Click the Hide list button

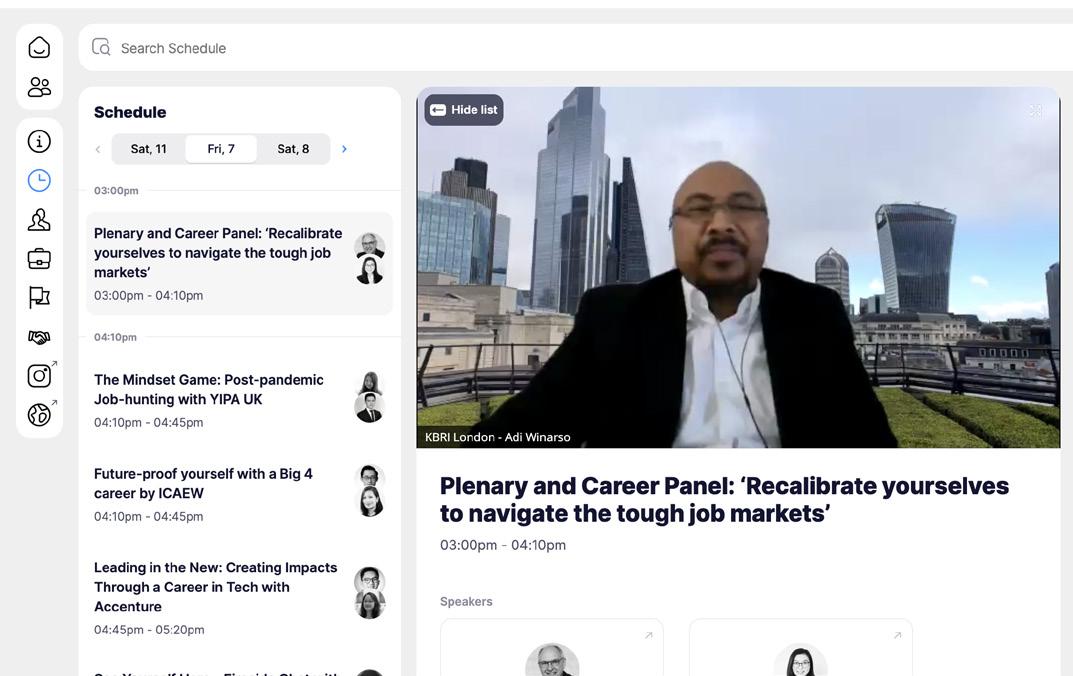point(464,109)
